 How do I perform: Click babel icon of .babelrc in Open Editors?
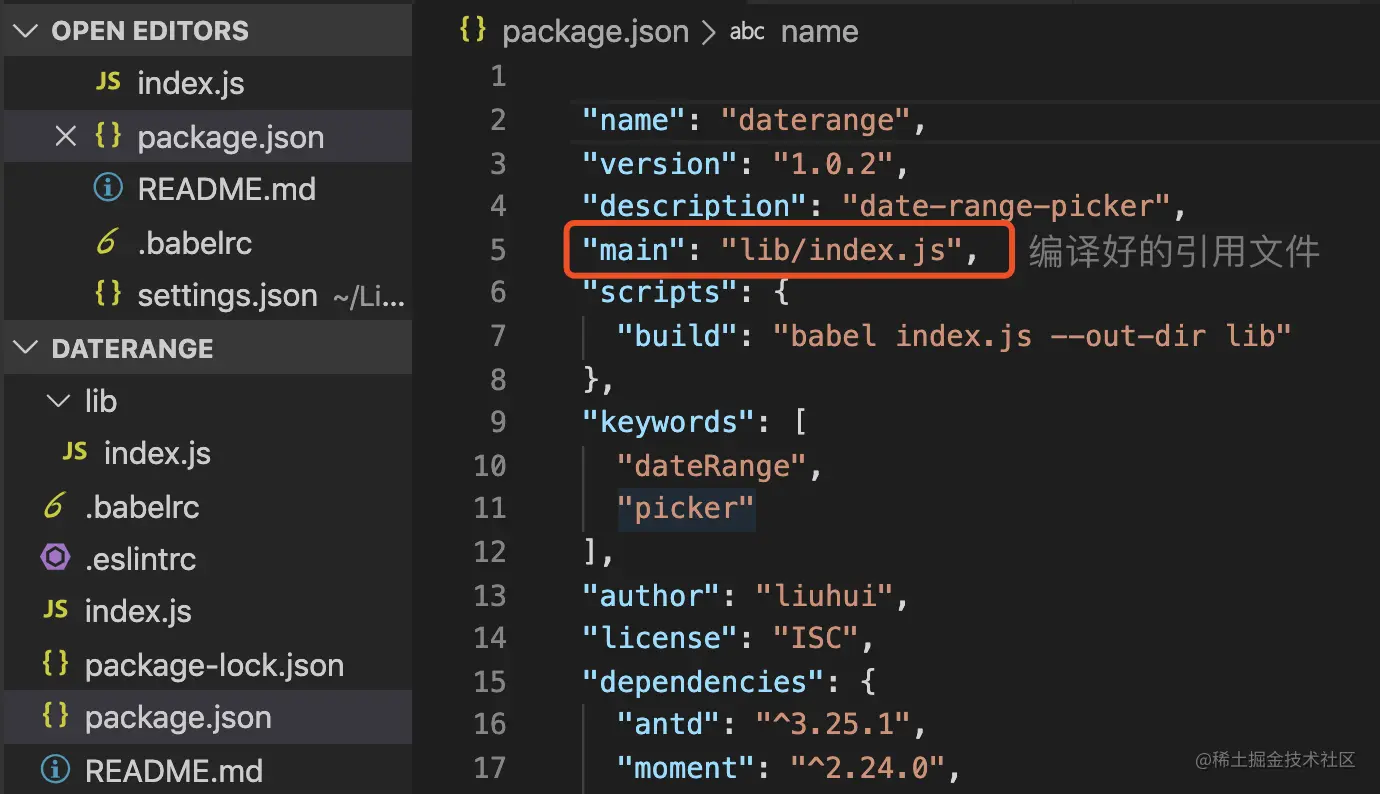(x=108, y=243)
